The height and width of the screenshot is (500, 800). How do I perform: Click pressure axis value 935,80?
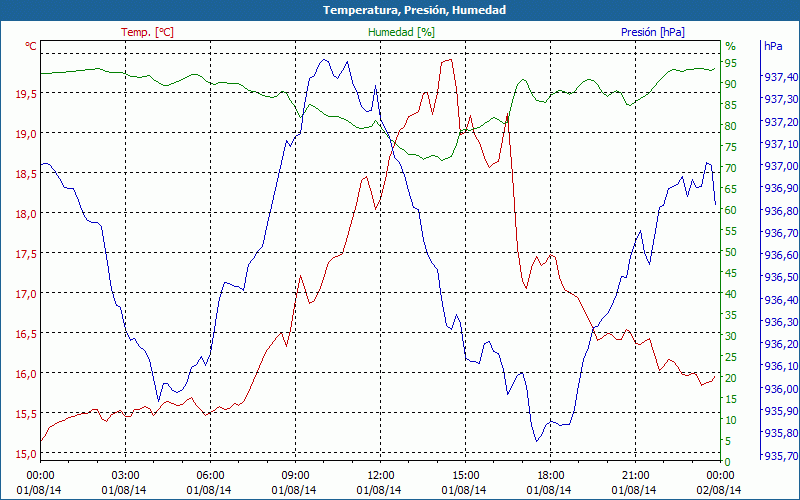pyautogui.click(x=781, y=433)
